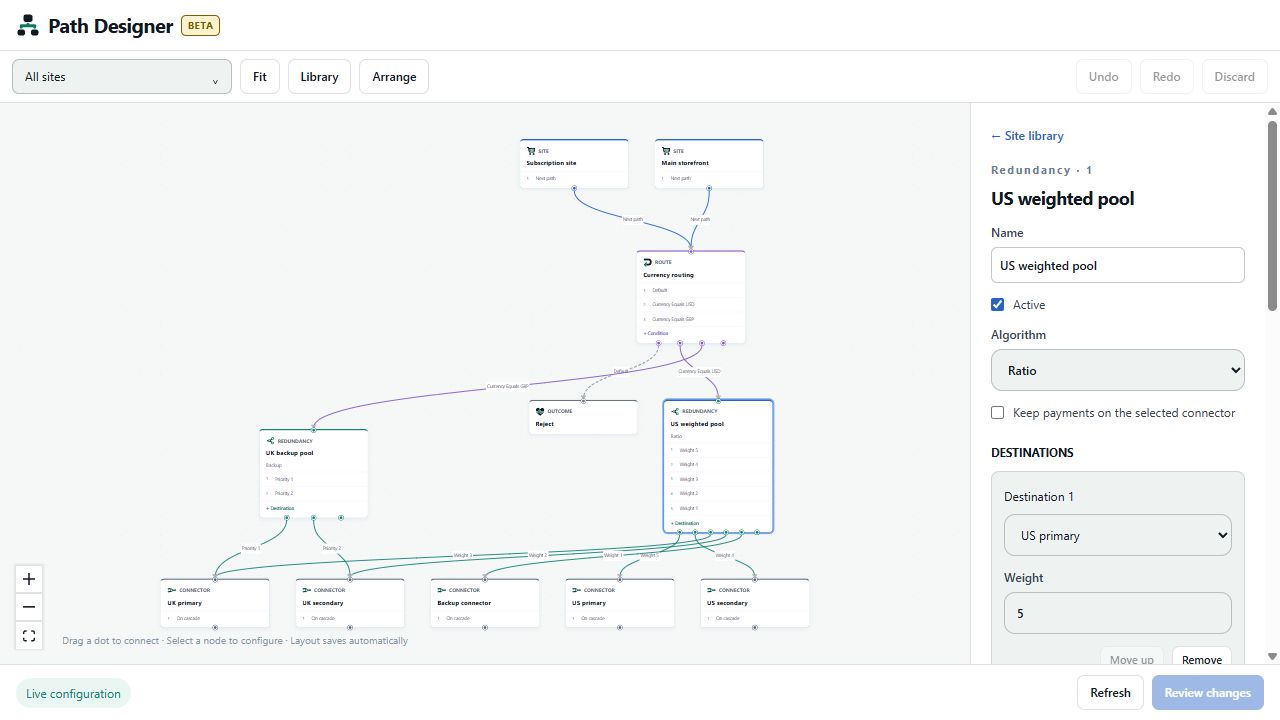The width and height of the screenshot is (1280, 720).
Task: Click the Review changes button
Action: click(x=1208, y=693)
